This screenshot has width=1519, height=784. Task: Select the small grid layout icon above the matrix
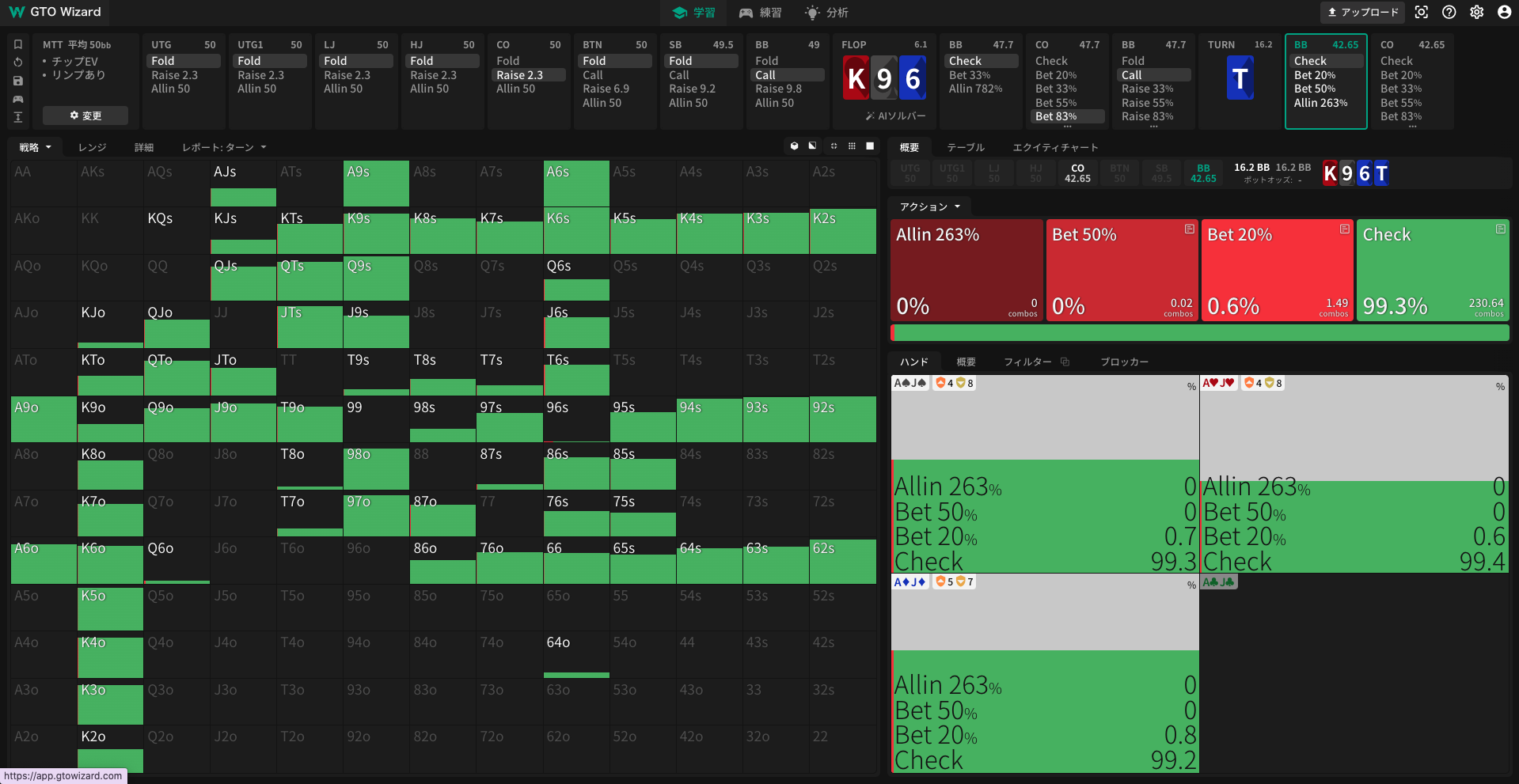click(x=852, y=146)
